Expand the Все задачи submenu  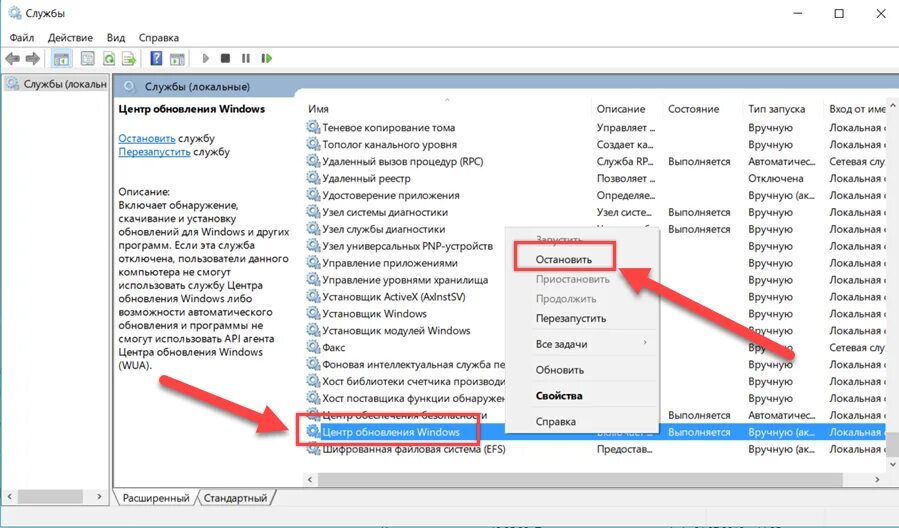tap(582, 344)
